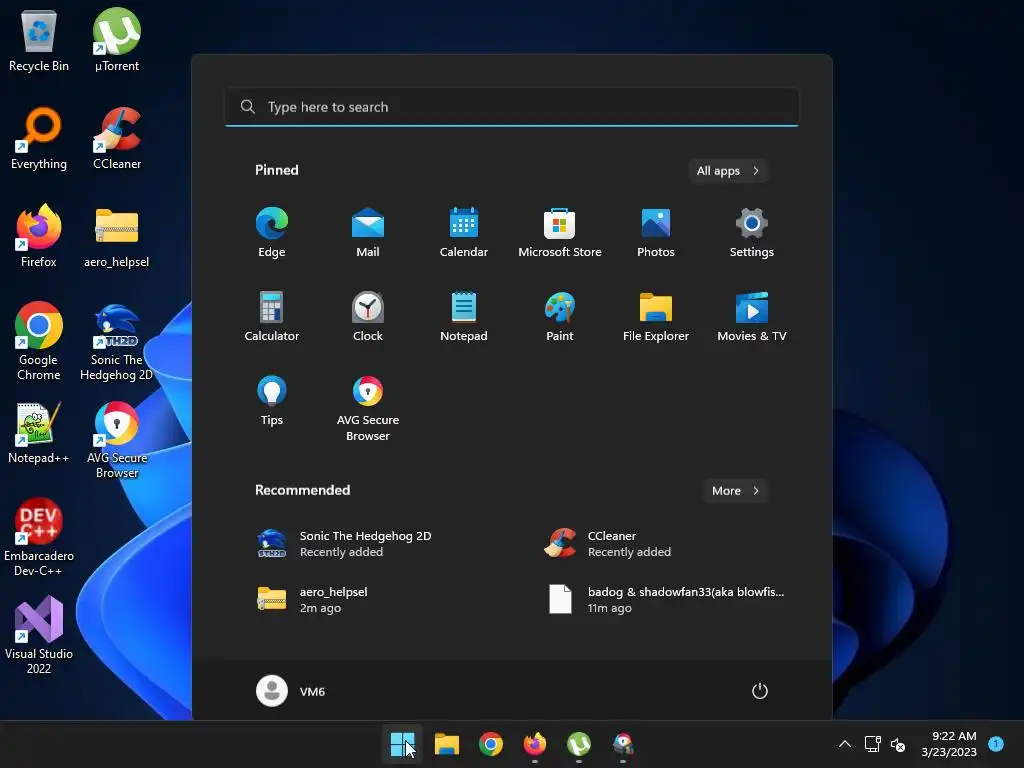Viewport: 1024px width, 768px height.
Task: Open Google Chrome from the taskbar
Action: [x=490, y=744]
